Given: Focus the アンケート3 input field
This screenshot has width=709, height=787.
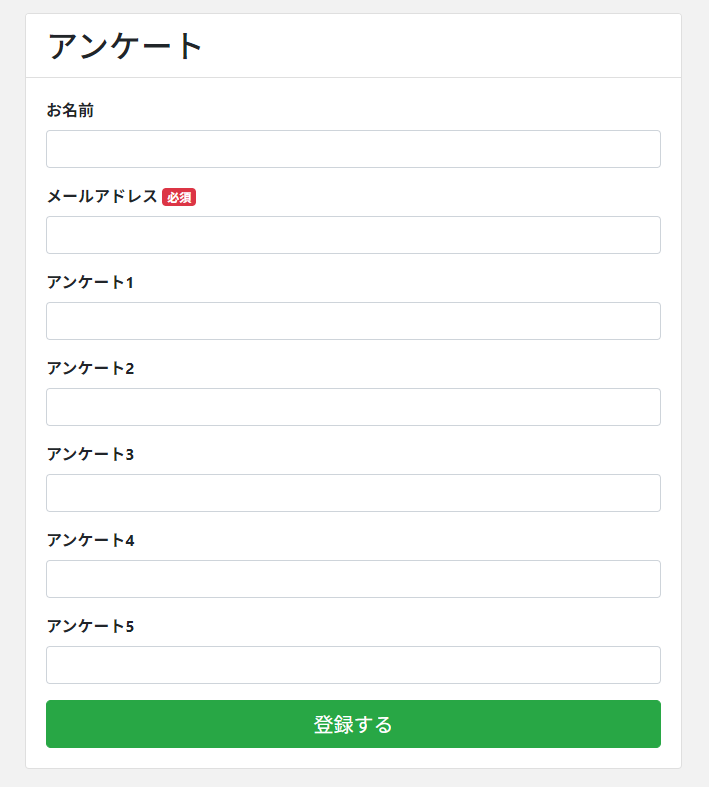Looking at the screenshot, I should (353, 493).
